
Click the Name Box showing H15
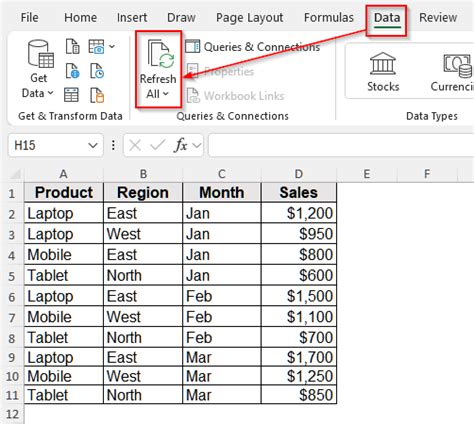coord(48,145)
